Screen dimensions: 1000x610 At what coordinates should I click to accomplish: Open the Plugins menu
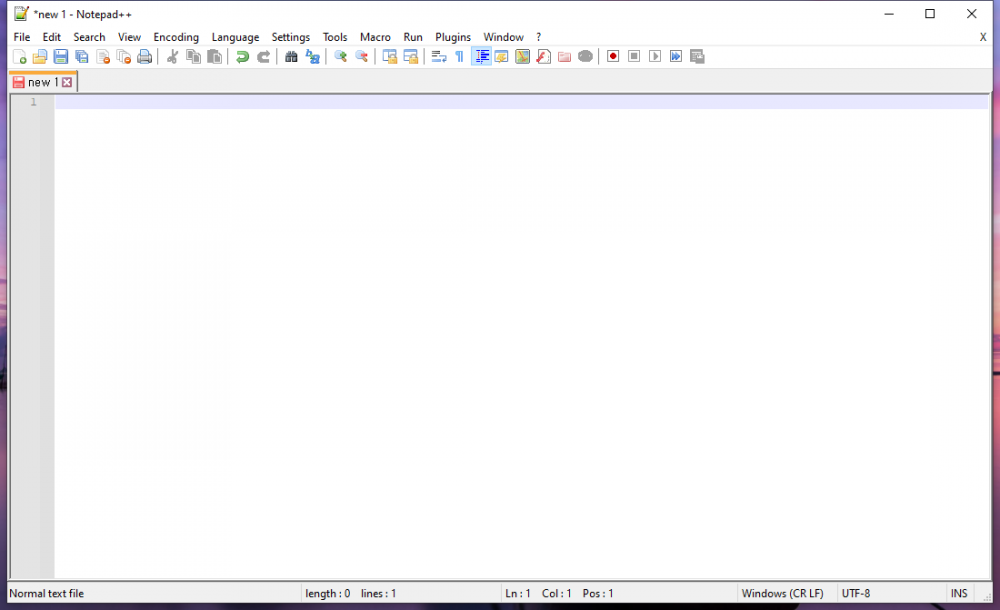coord(453,37)
